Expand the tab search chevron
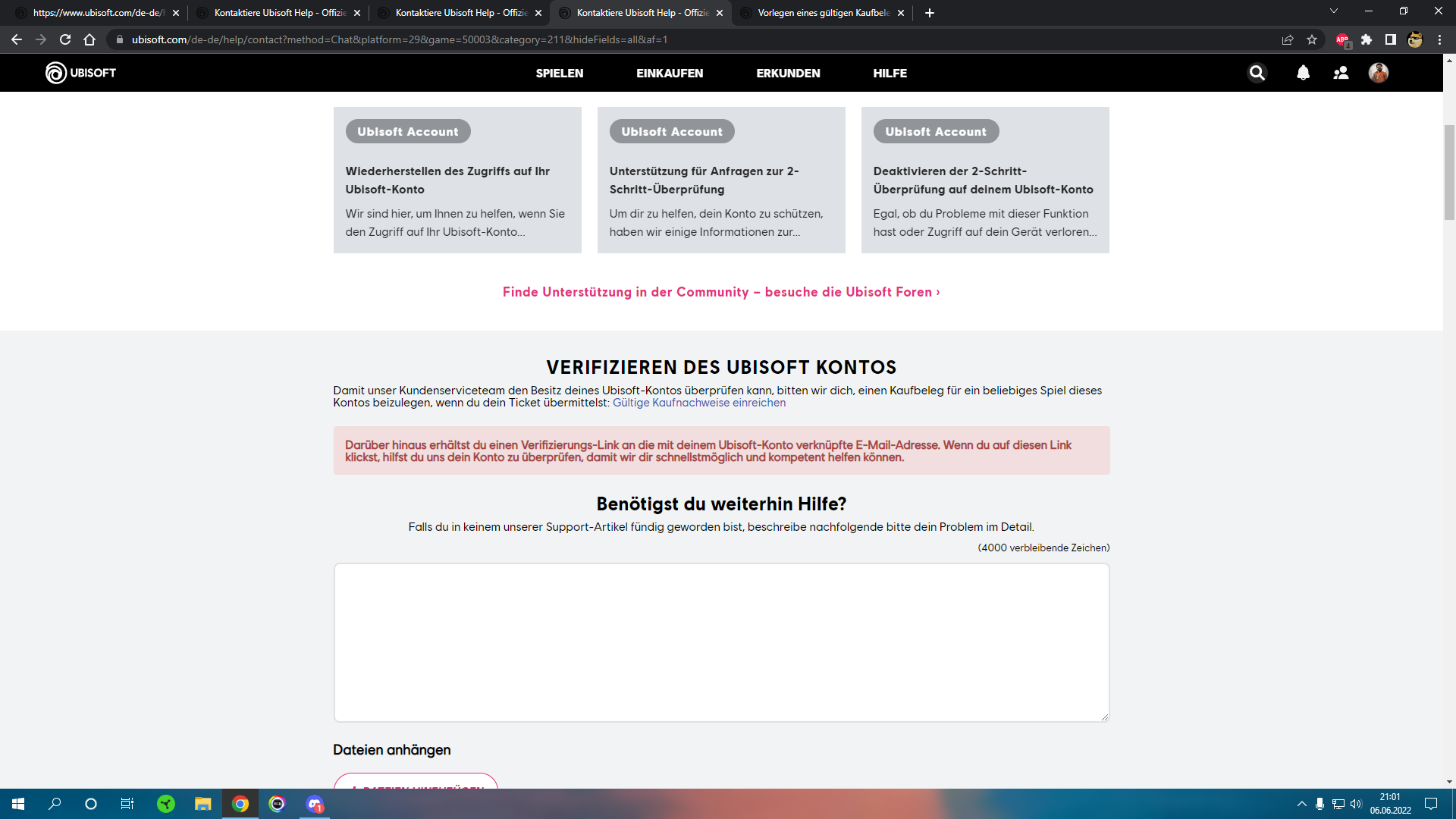Image resolution: width=1456 pixels, height=819 pixels. coord(1334,11)
